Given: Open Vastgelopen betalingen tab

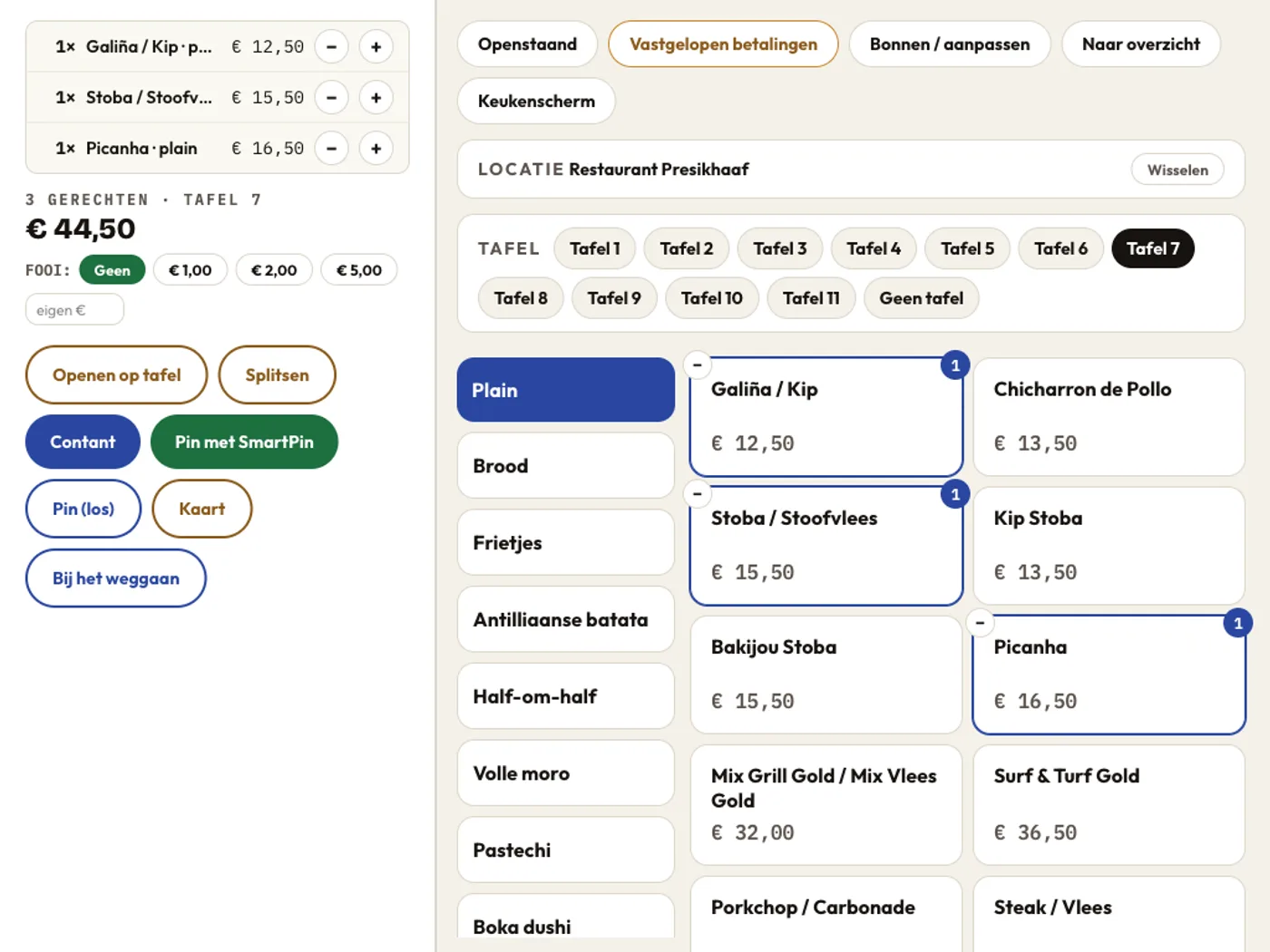Looking at the screenshot, I should coord(723,44).
